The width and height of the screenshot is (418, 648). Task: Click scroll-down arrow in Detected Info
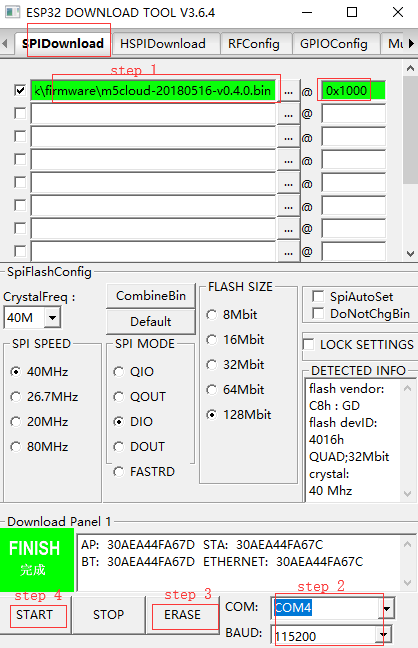407,493
